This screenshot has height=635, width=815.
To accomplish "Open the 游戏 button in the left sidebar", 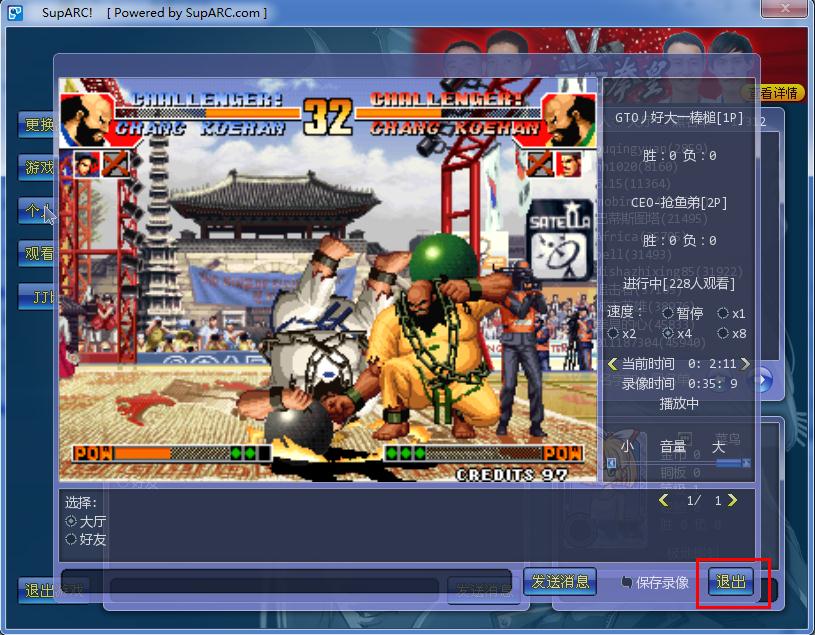I will [36, 167].
